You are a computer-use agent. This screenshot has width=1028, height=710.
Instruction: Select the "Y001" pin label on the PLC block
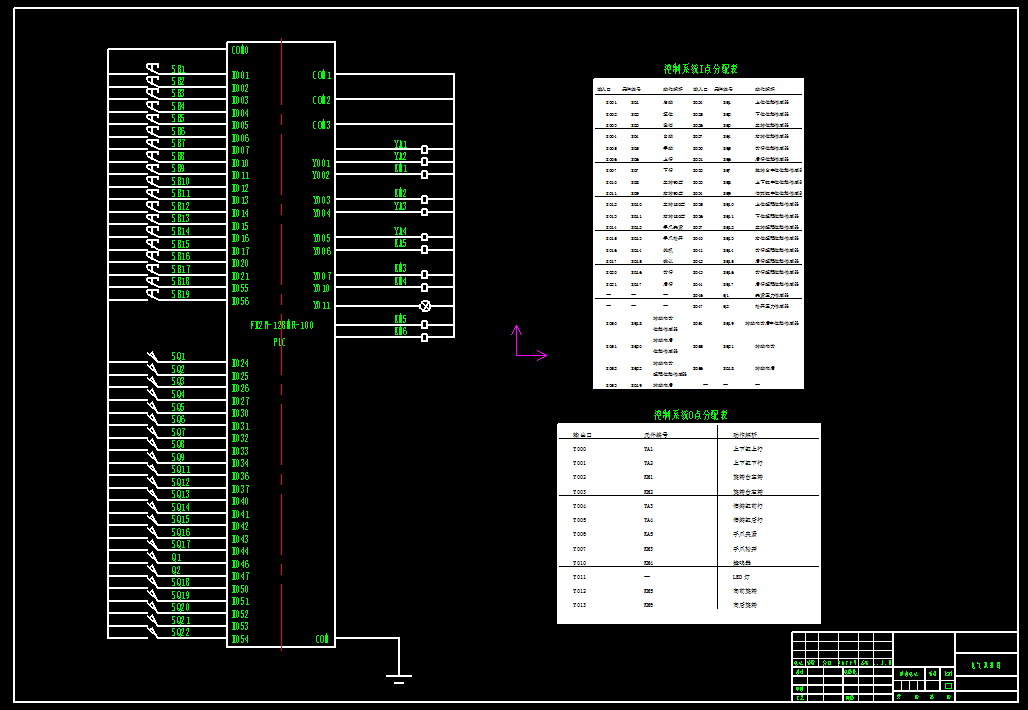[x=321, y=163]
